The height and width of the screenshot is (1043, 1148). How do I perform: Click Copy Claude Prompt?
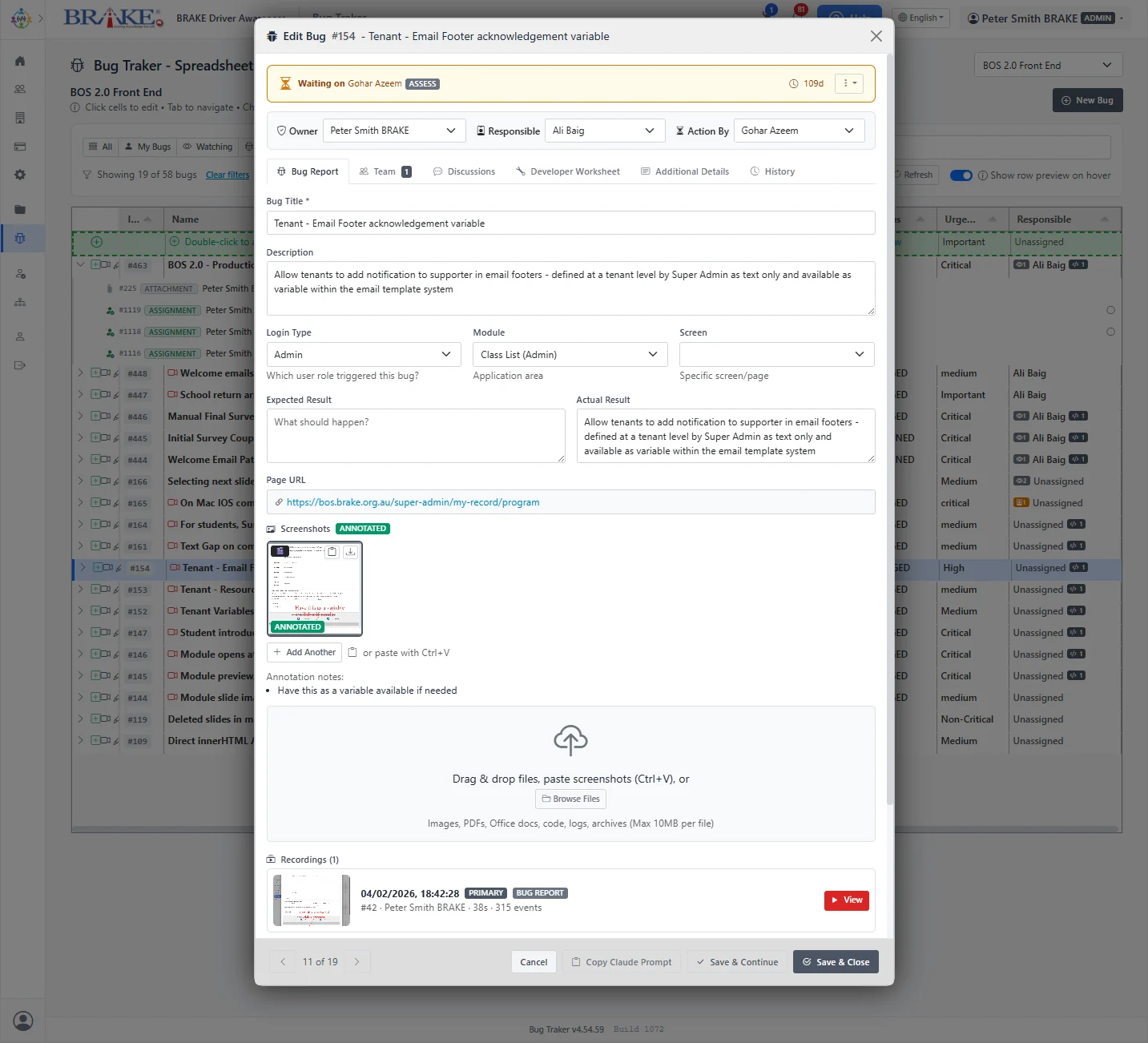622,962
